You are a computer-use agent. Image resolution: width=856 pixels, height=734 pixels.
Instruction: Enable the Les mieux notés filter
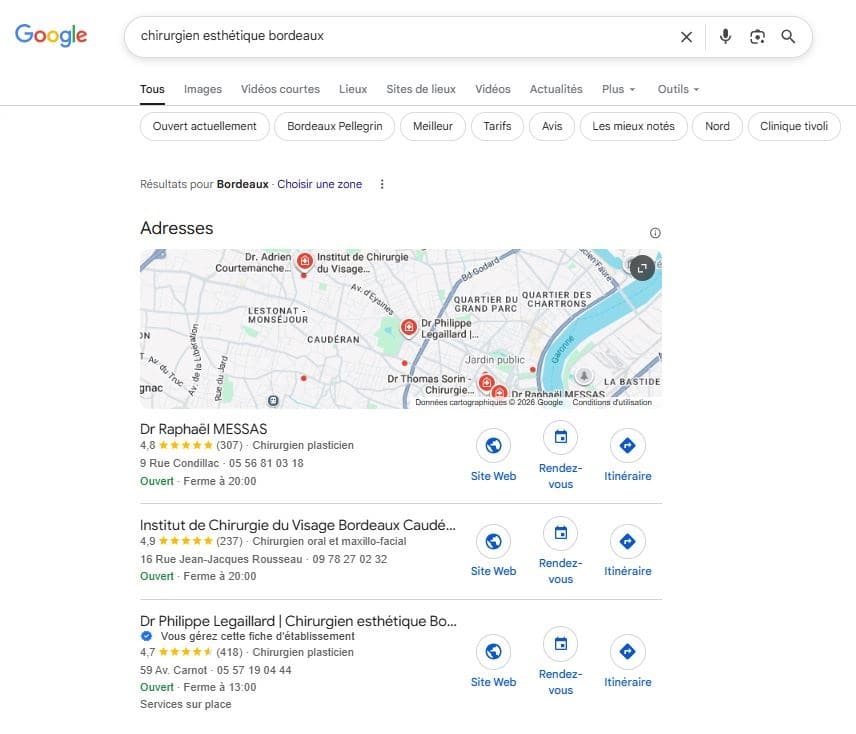pos(633,127)
